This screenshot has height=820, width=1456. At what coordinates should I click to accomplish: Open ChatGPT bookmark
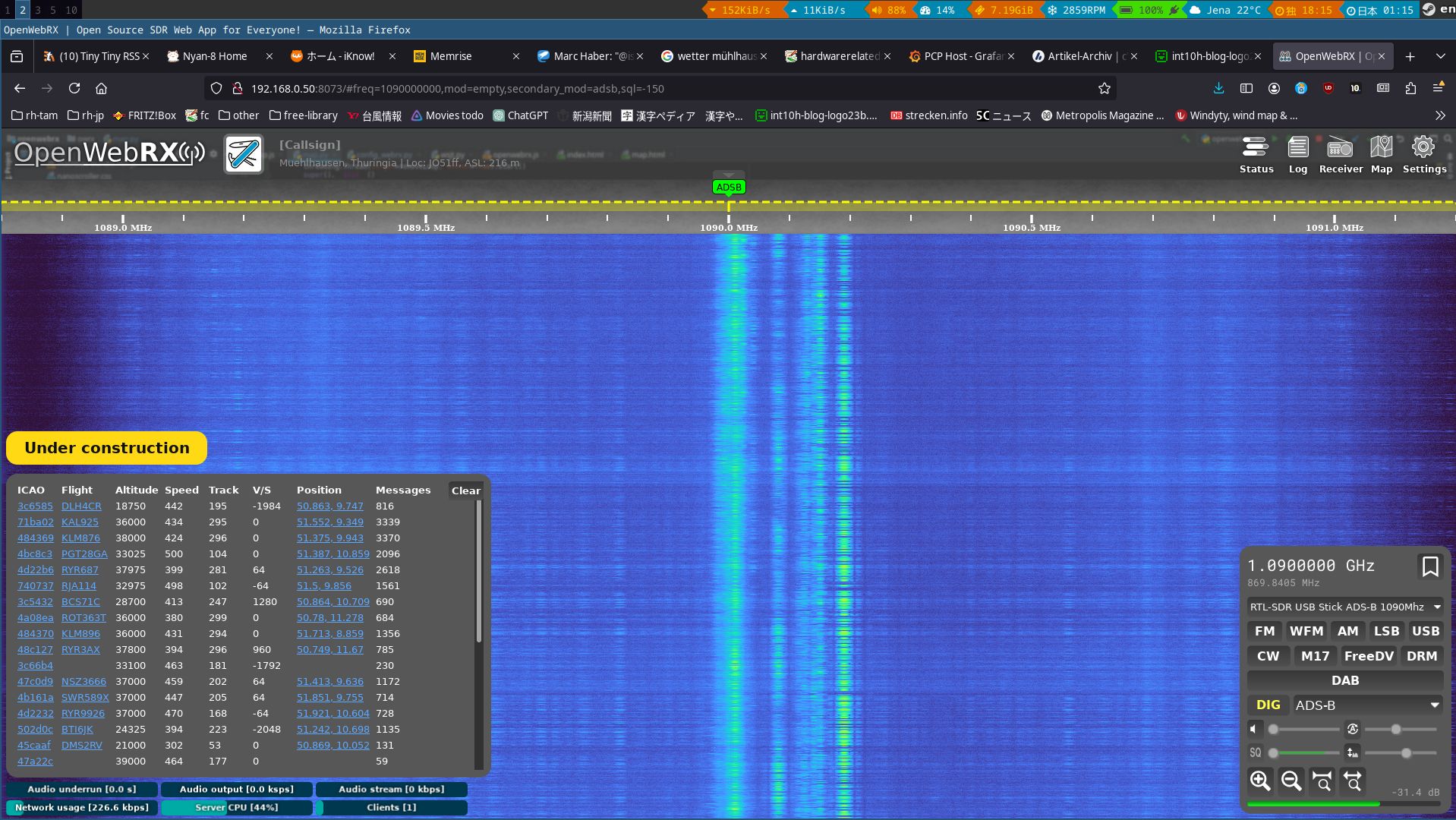(520, 115)
